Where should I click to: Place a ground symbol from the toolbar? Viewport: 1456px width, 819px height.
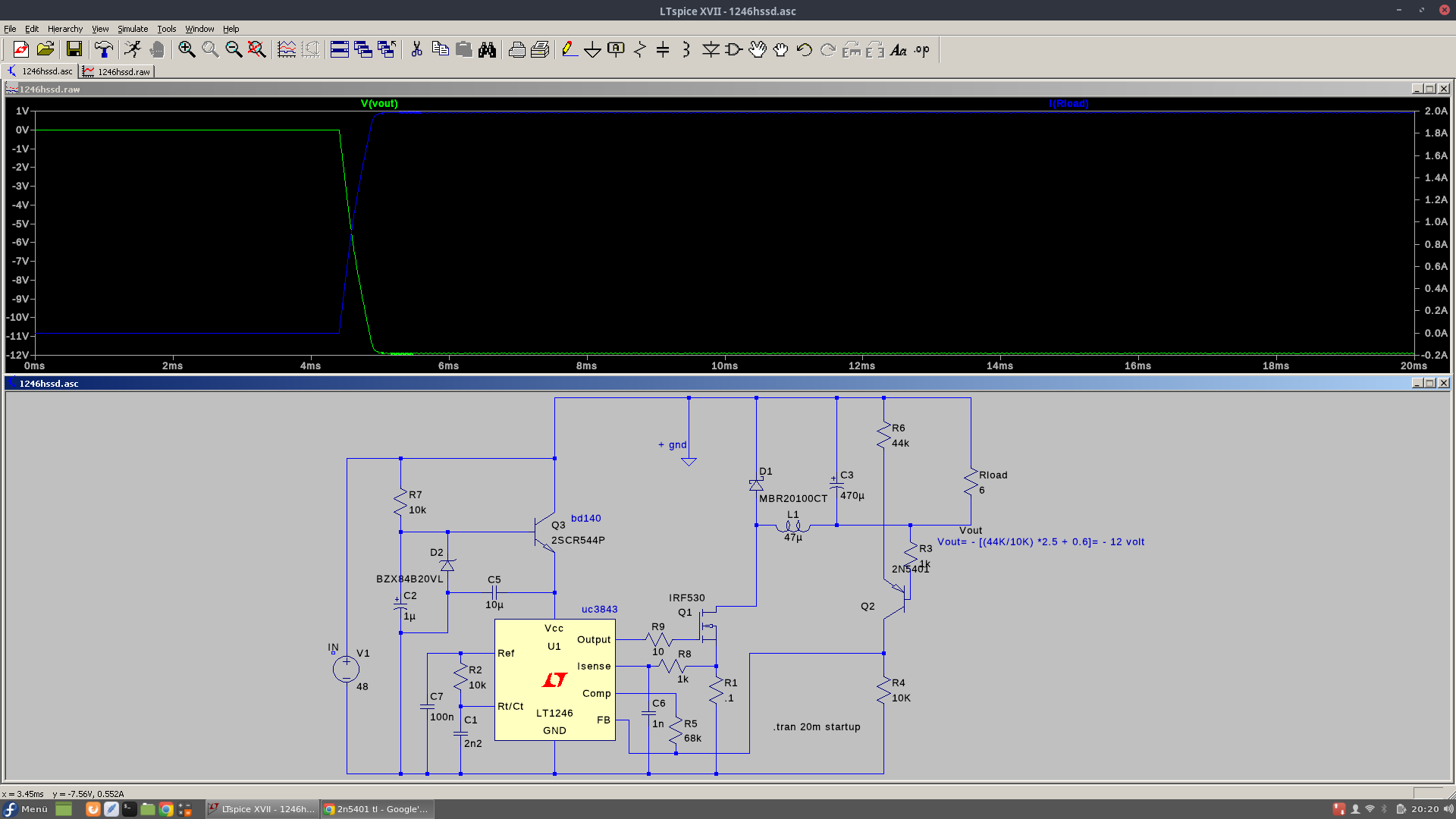click(592, 49)
